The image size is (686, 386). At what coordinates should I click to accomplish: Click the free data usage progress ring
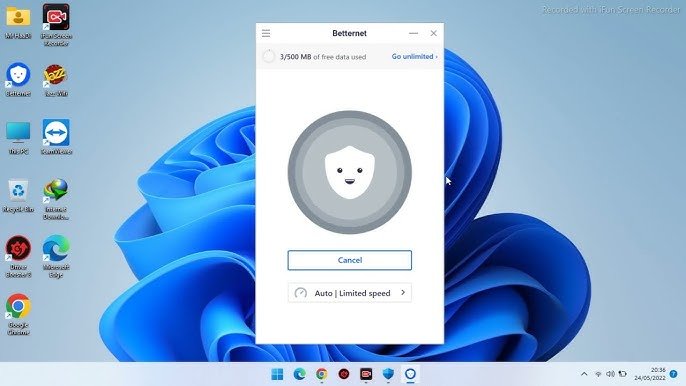(x=269, y=56)
